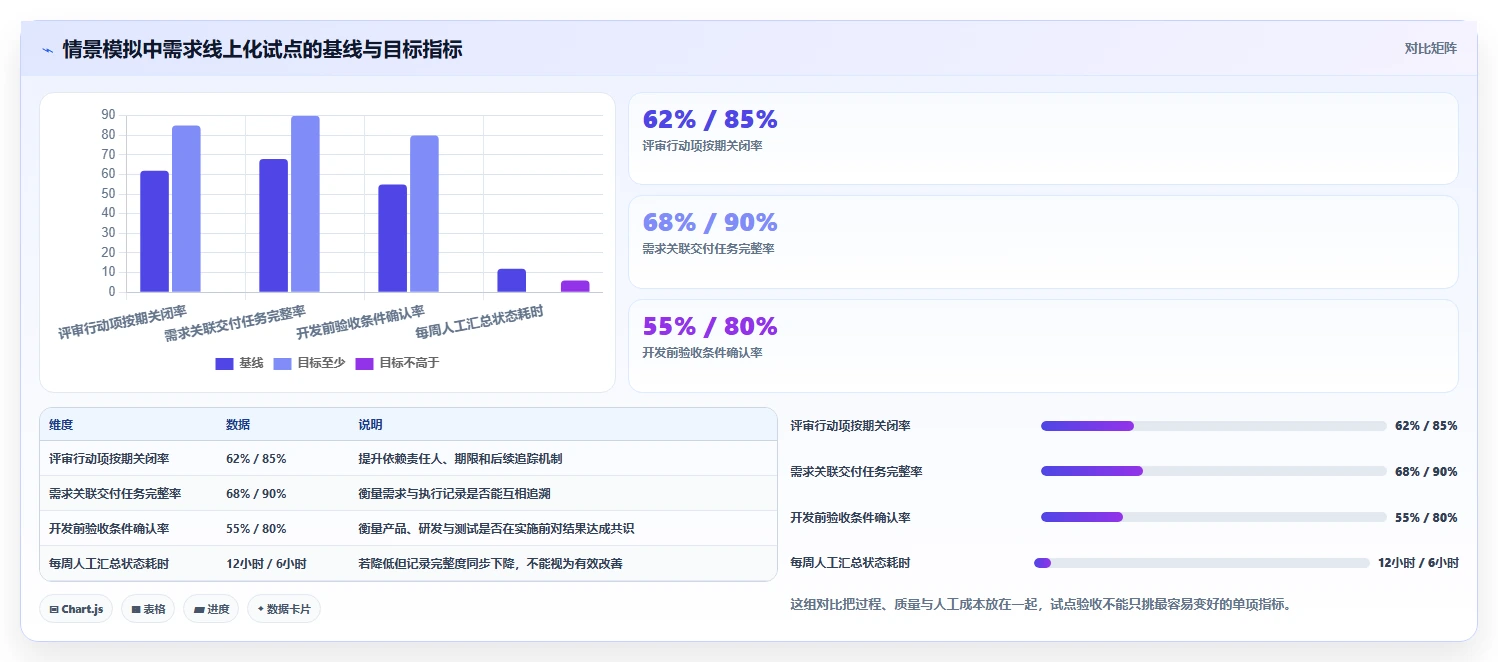Click label 需求关联交付任务完整率 in the progress list
The height and width of the screenshot is (662, 1498).
[x=856, y=471]
